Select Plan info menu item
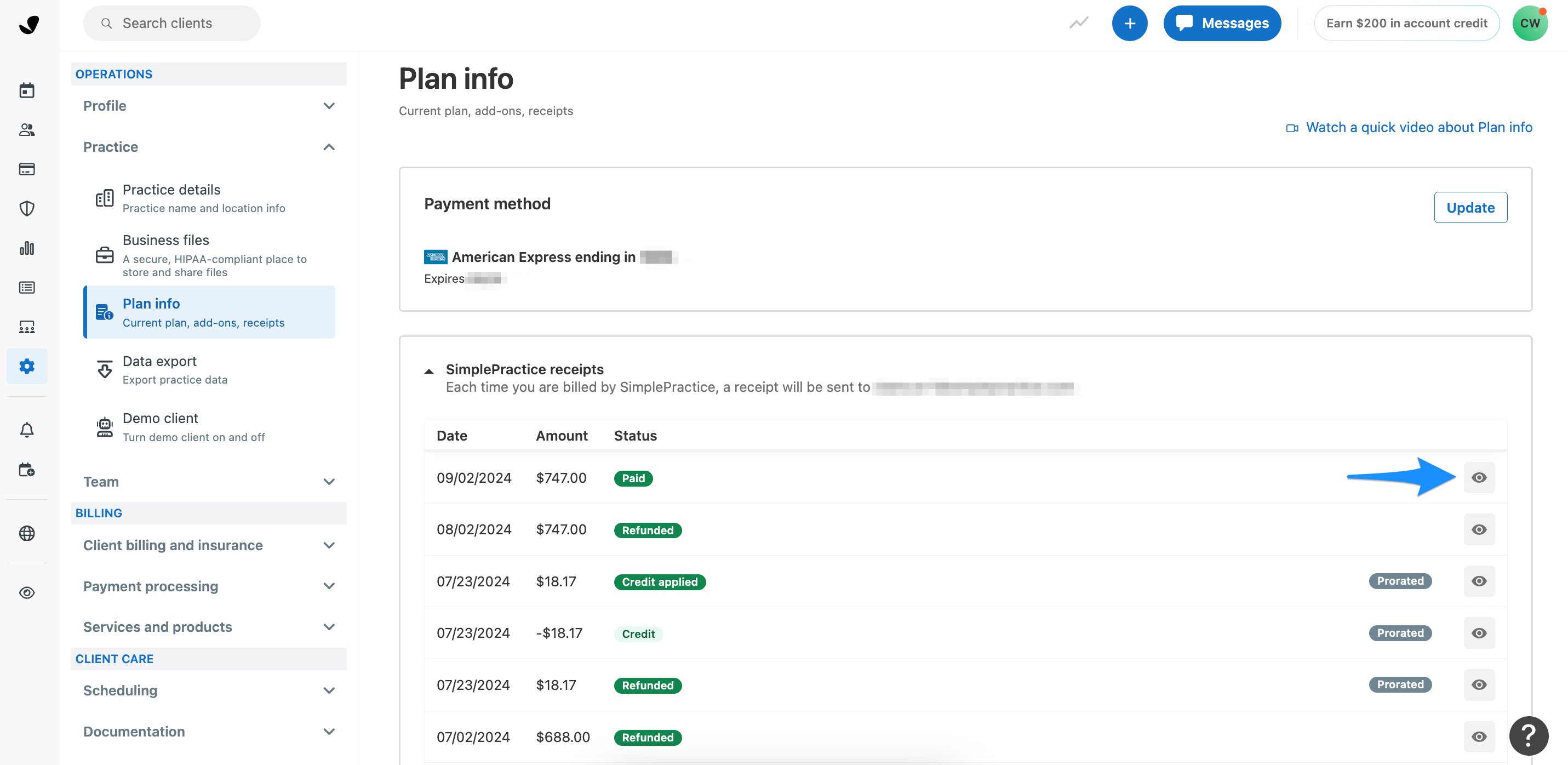Image resolution: width=1568 pixels, height=765 pixels. point(209,312)
